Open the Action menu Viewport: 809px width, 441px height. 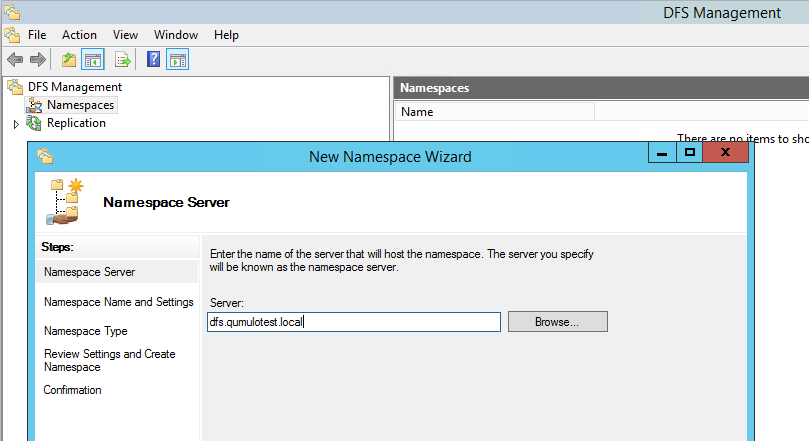pos(79,35)
